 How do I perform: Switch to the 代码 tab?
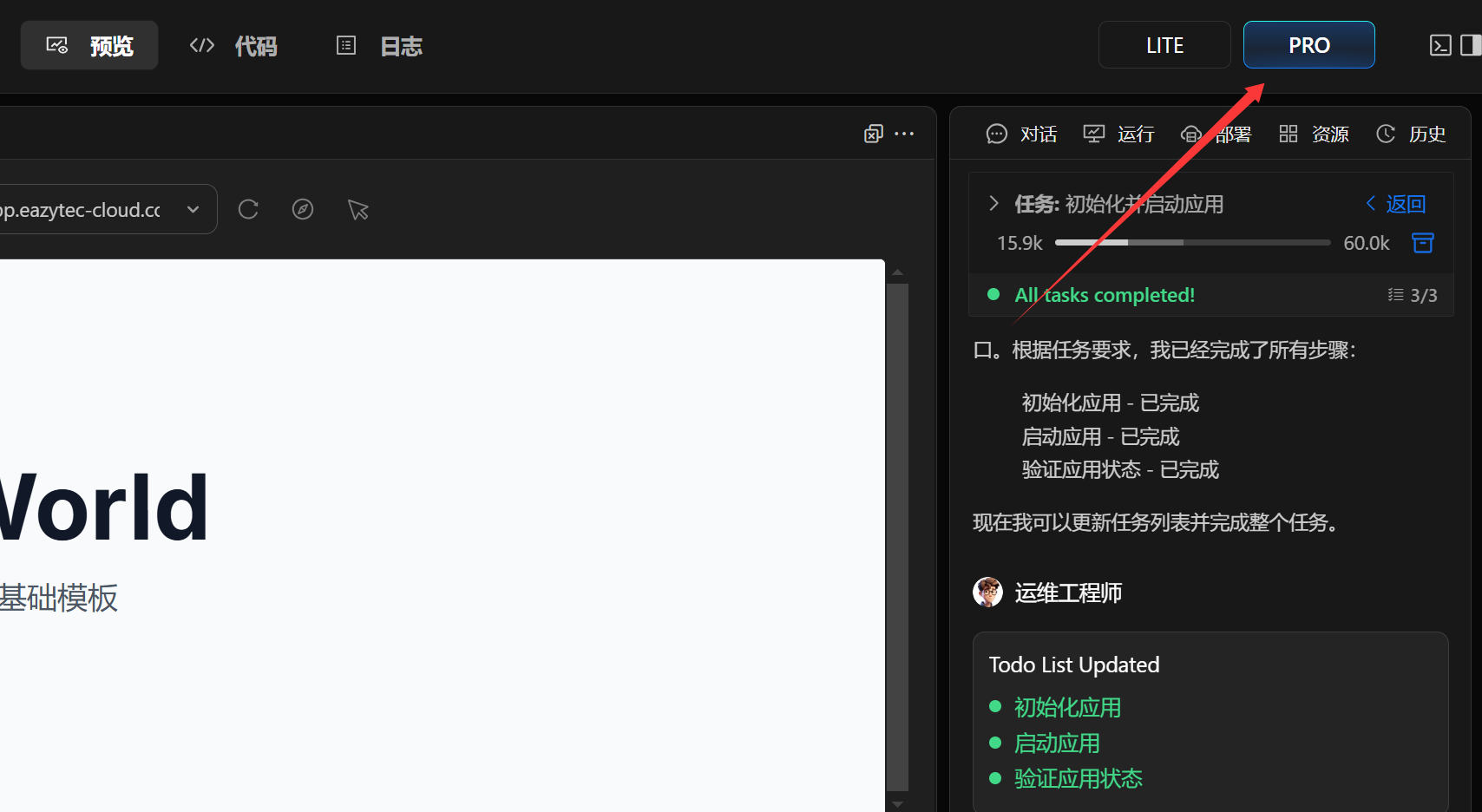click(233, 46)
